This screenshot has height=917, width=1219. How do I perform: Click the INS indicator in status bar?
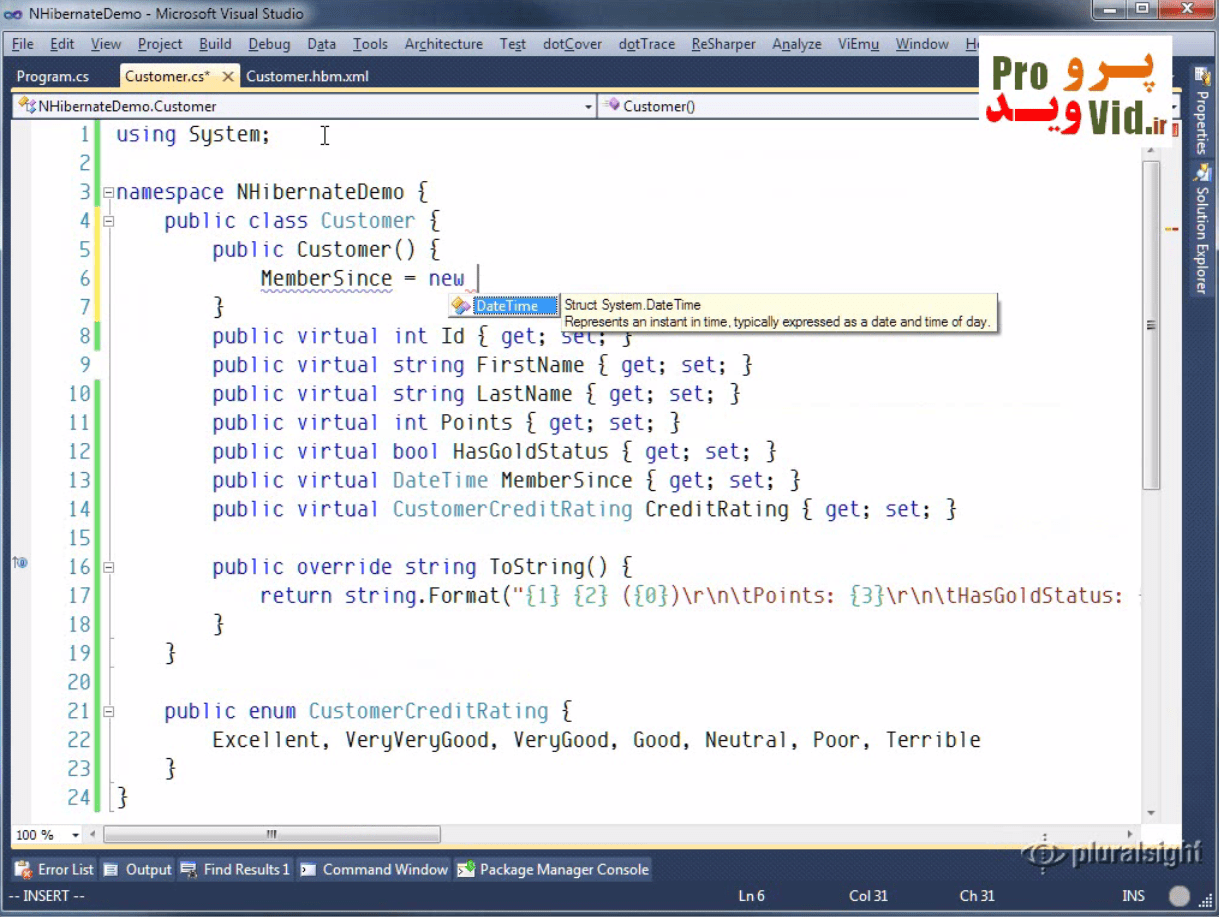pos(1133,896)
